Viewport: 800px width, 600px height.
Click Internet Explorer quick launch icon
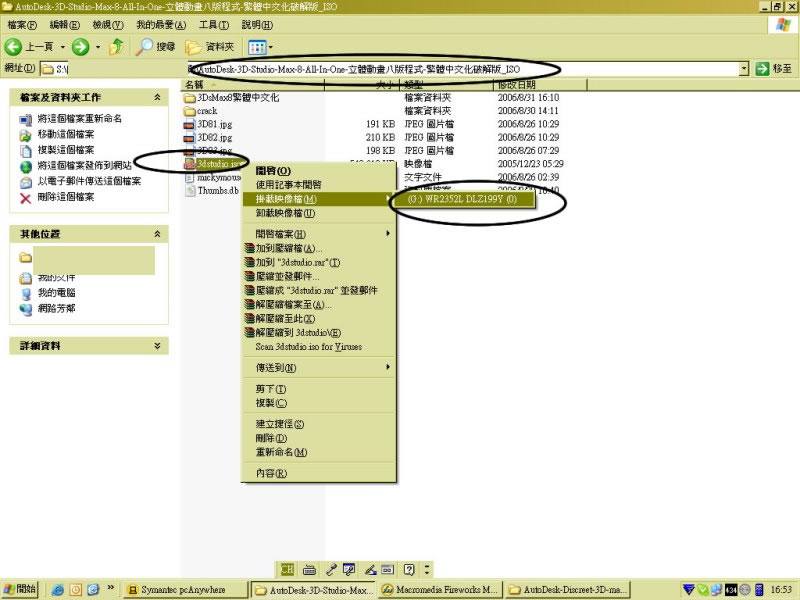point(58,590)
